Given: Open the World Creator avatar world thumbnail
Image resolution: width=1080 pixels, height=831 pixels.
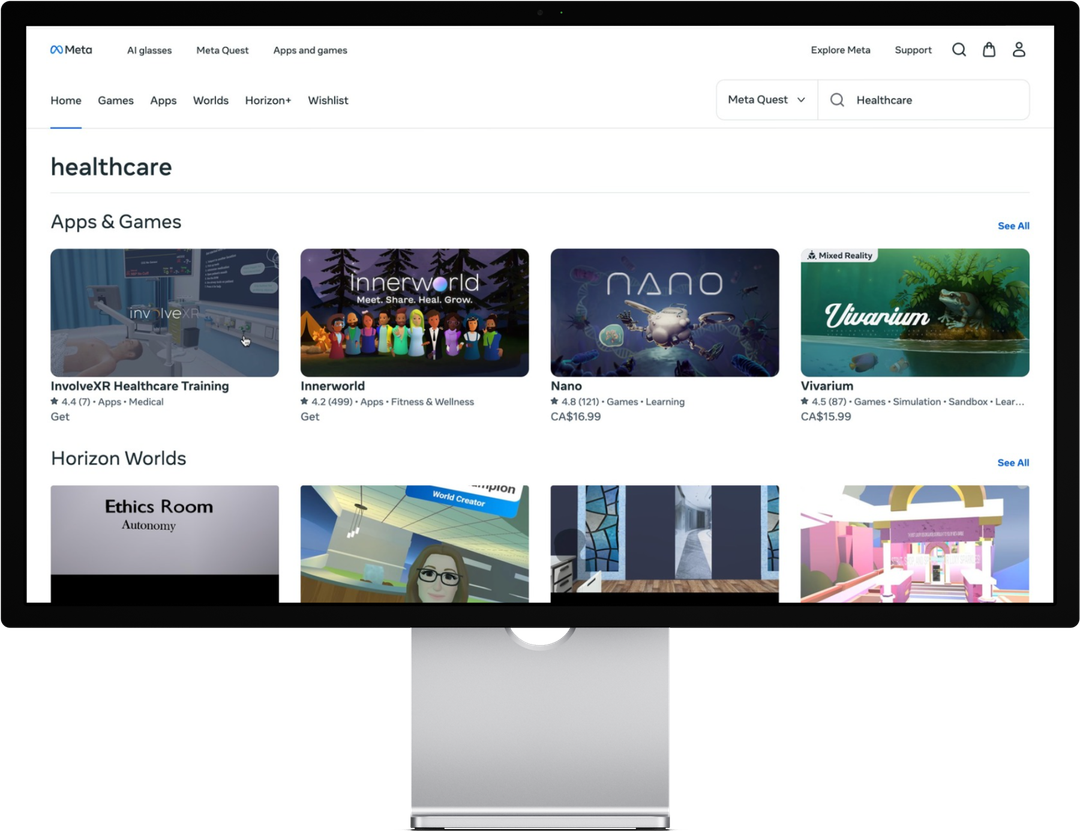Looking at the screenshot, I should coord(415,544).
